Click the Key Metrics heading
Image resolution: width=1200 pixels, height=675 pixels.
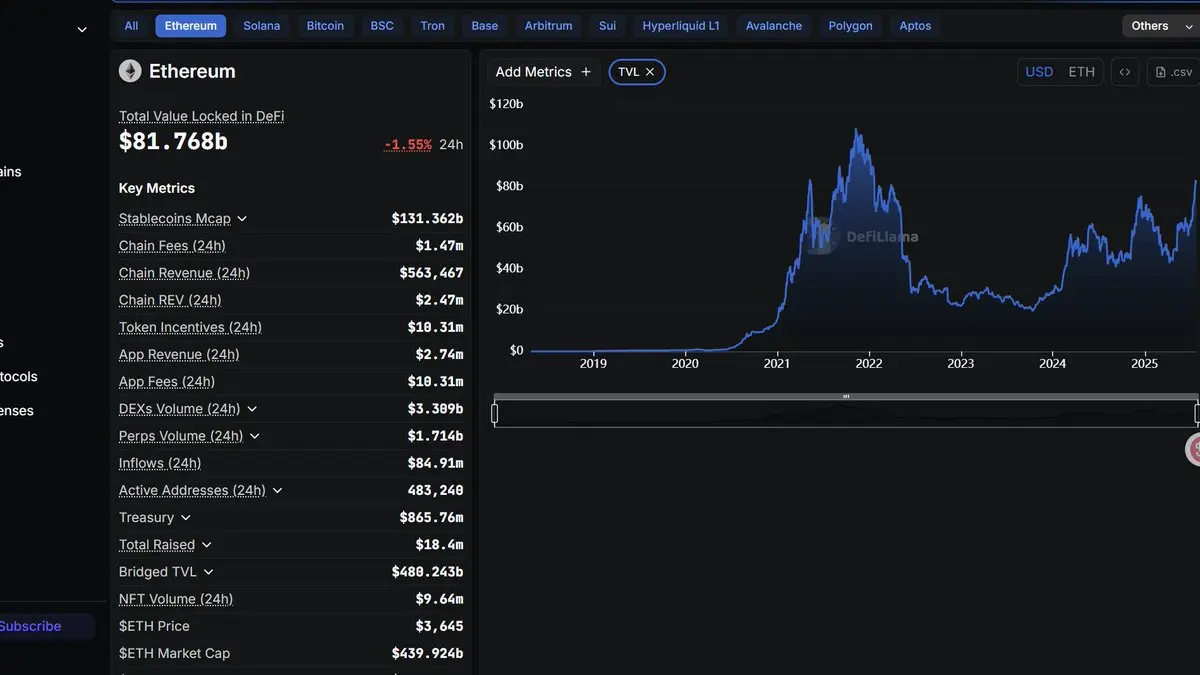pos(157,188)
